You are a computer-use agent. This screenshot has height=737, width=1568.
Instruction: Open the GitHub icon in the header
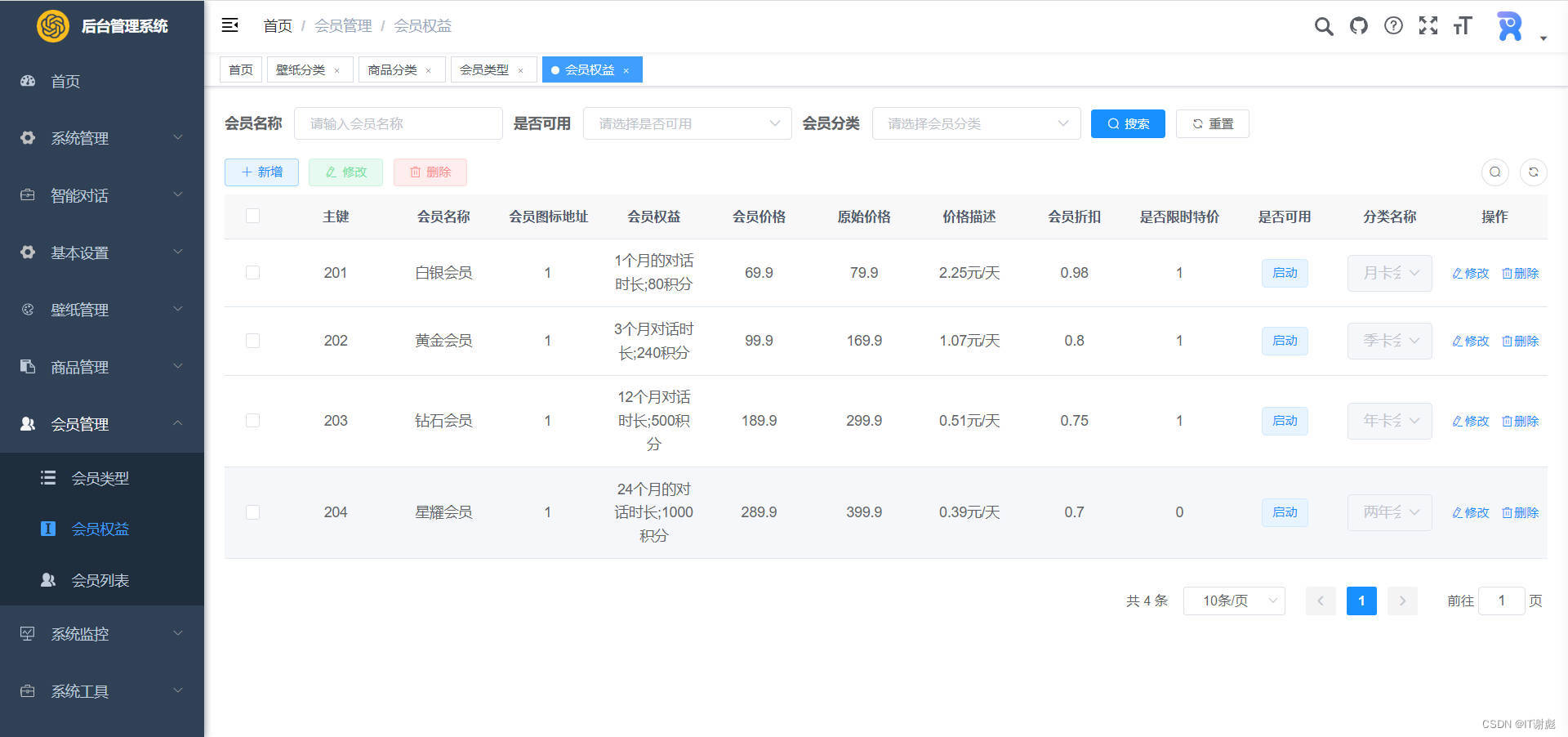click(1358, 25)
